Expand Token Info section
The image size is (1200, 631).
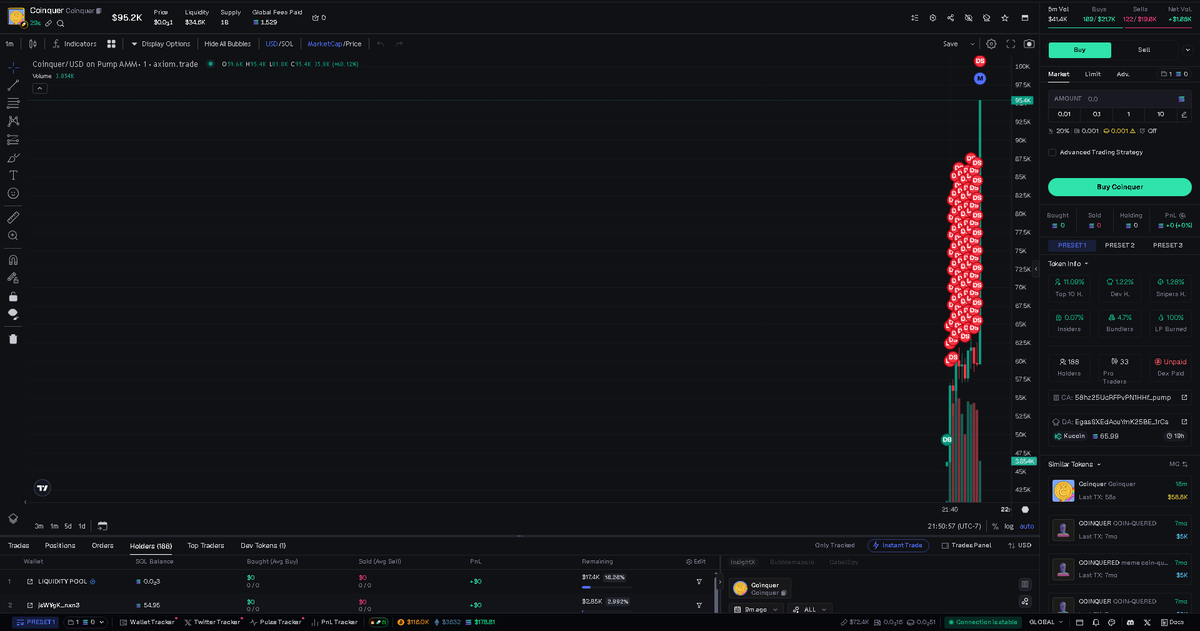tap(1068, 264)
